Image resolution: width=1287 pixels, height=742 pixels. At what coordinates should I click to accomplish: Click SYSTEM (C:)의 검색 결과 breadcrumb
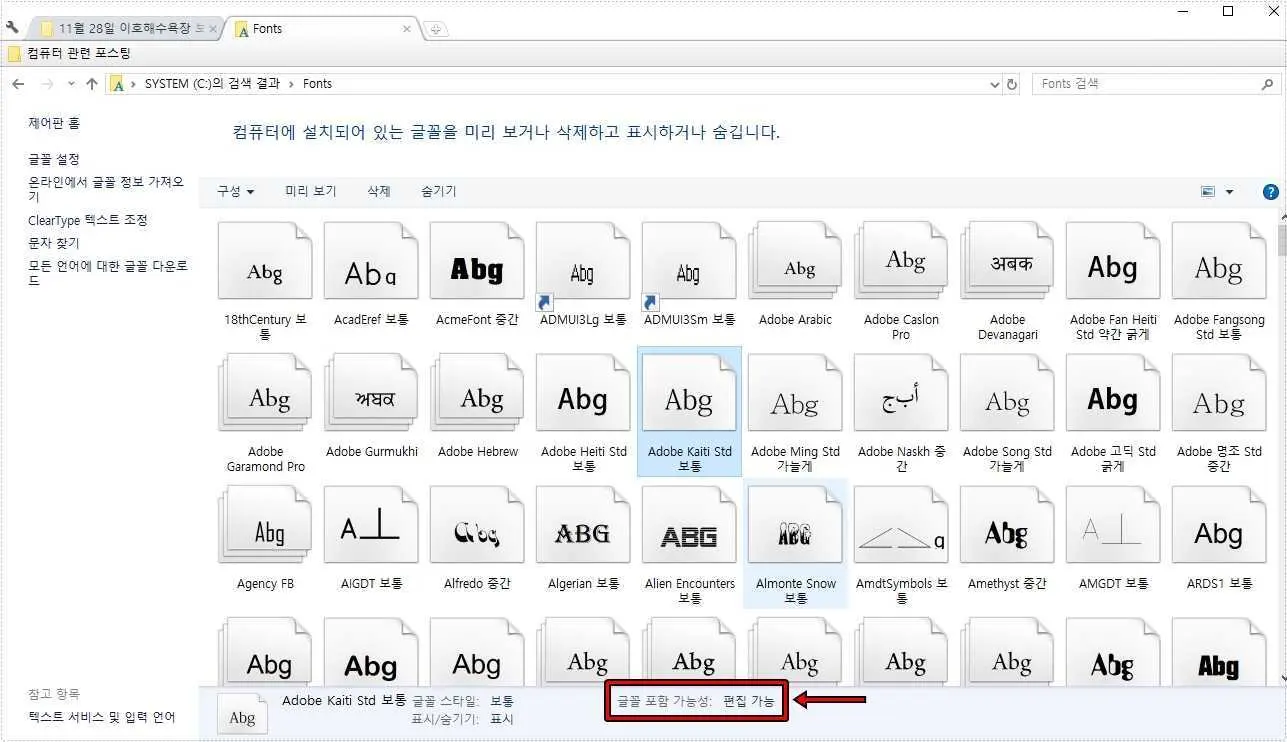pyautogui.click(x=212, y=84)
